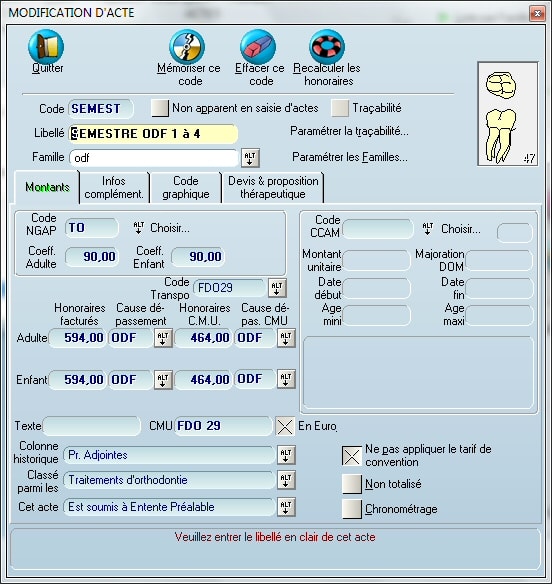Expand the Colonne historique dropdown
This screenshot has height=584, width=552.
286,455
